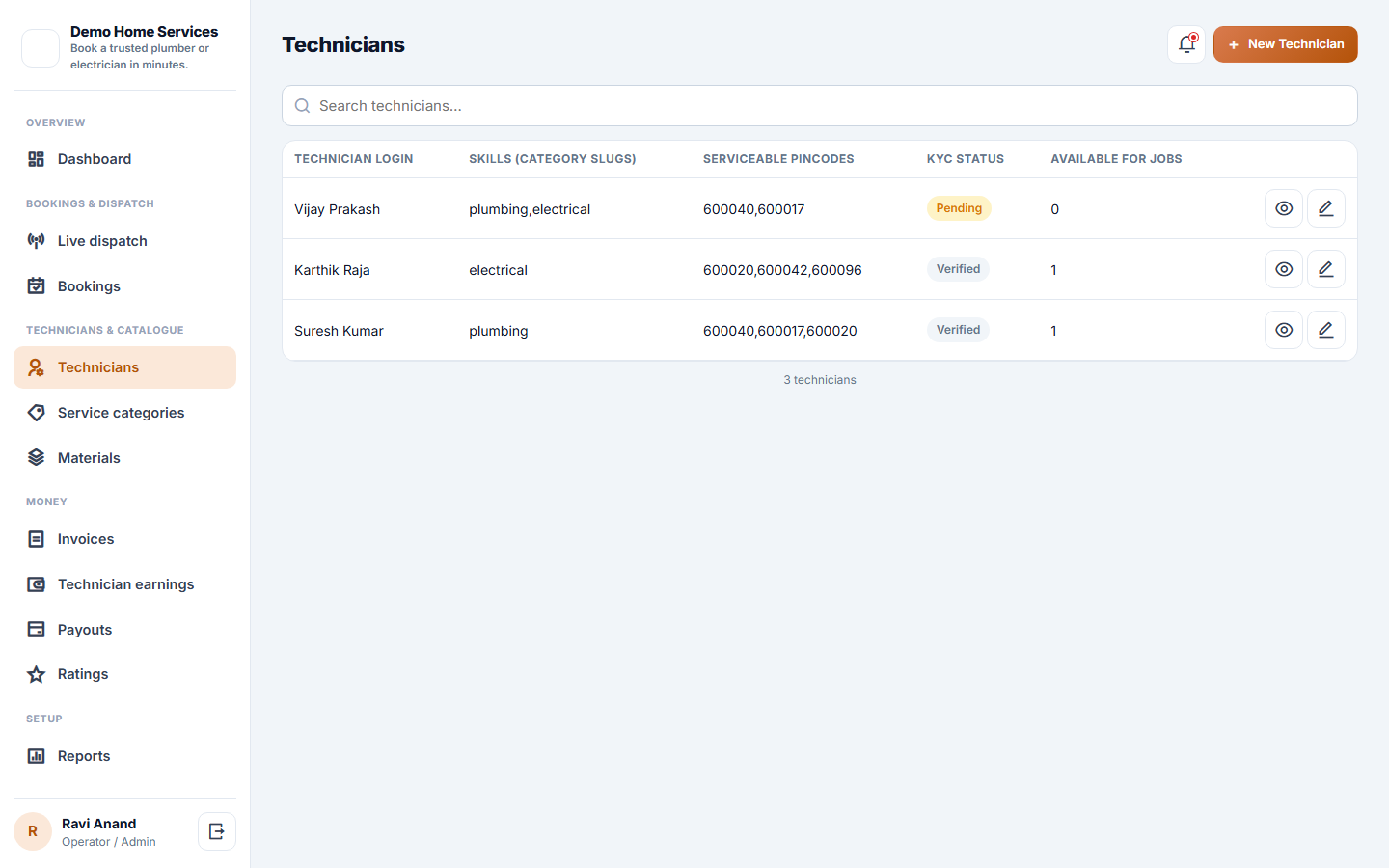Click the Technician Login column header

(353, 159)
